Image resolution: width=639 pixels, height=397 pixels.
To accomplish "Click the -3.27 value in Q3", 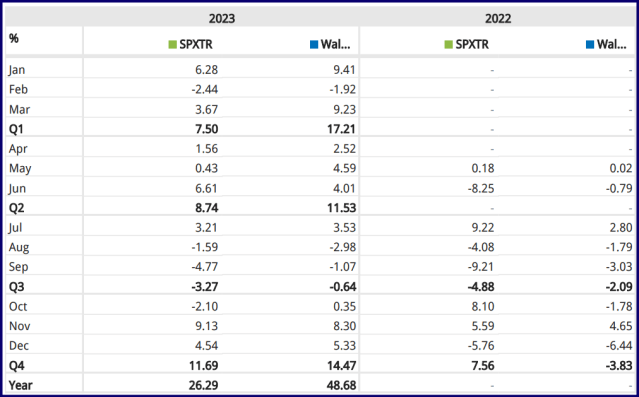I will pyautogui.click(x=205, y=287).
